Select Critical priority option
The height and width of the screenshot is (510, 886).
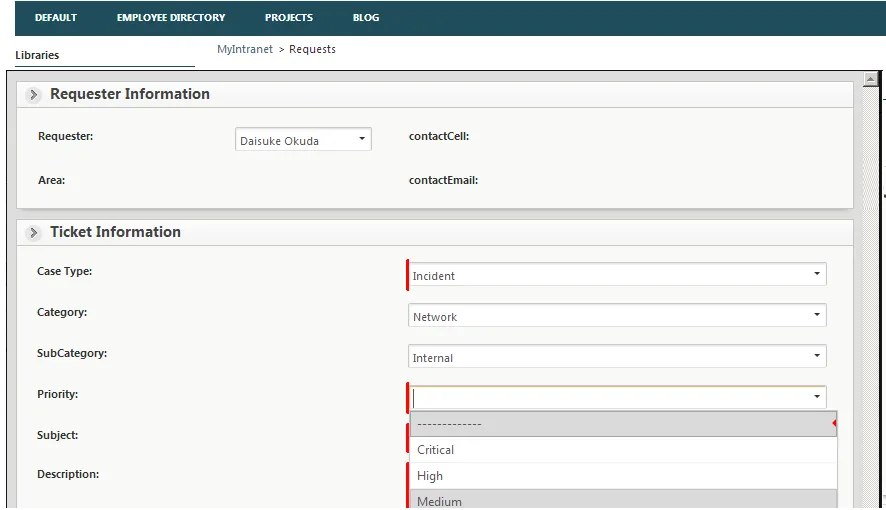(623, 450)
